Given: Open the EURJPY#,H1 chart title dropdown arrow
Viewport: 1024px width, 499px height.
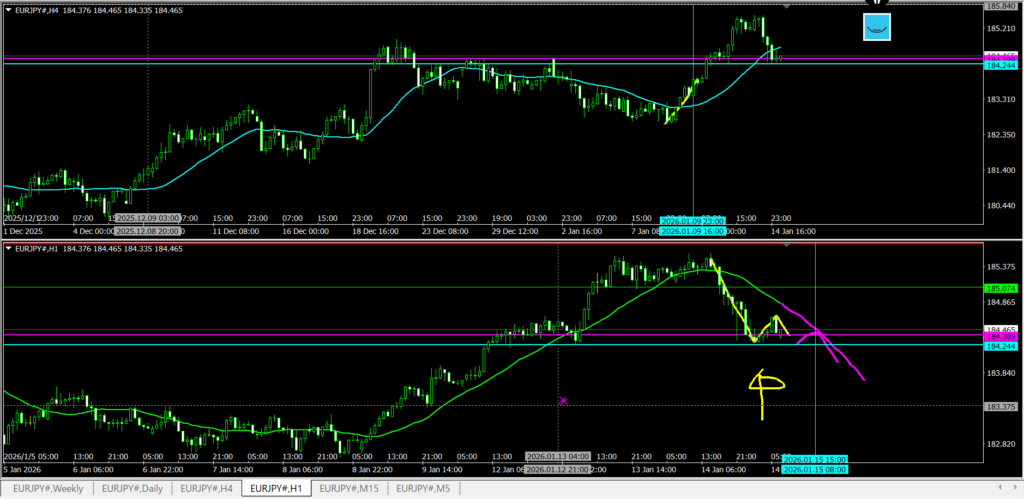Looking at the screenshot, I should click(x=8, y=246).
